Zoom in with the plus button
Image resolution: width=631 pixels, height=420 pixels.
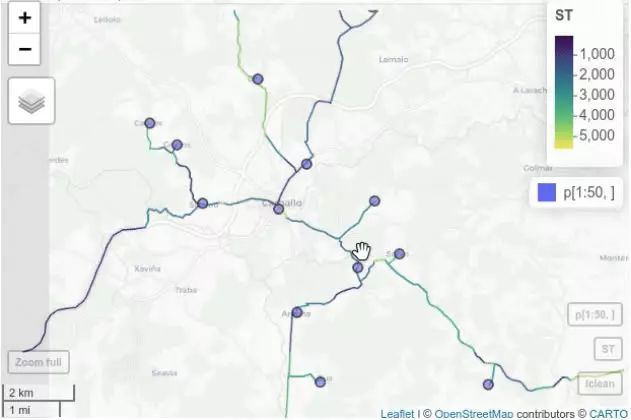(x=25, y=18)
